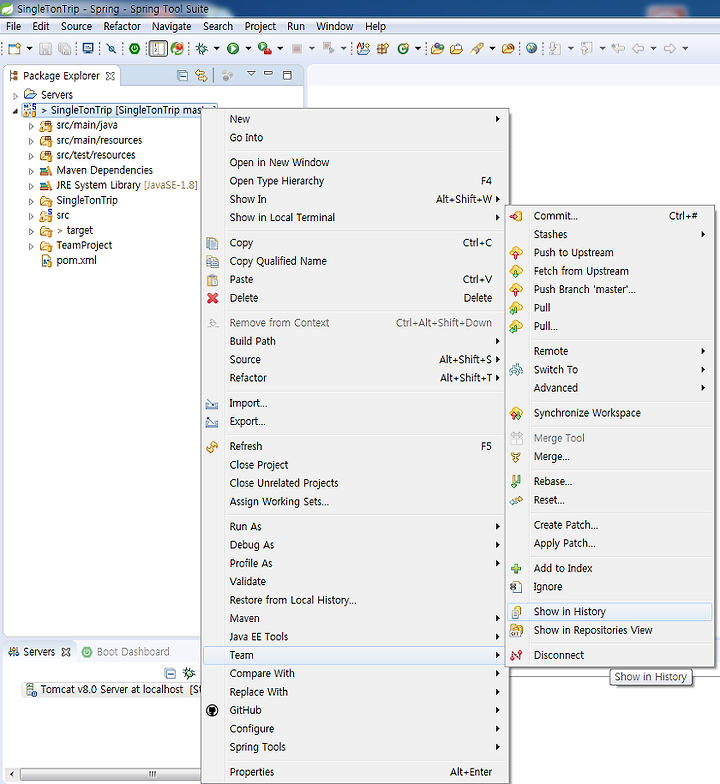The width and height of the screenshot is (720, 784).
Task: Select Compare With menu entry
Action: (353, 674)
